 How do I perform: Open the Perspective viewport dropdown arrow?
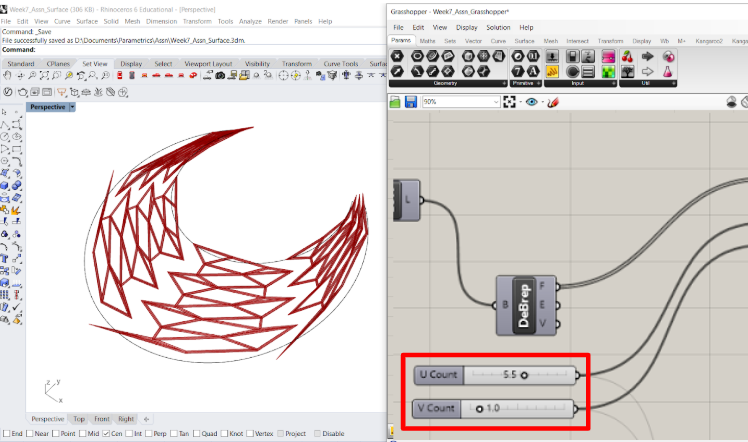click(x=72, y=107)
